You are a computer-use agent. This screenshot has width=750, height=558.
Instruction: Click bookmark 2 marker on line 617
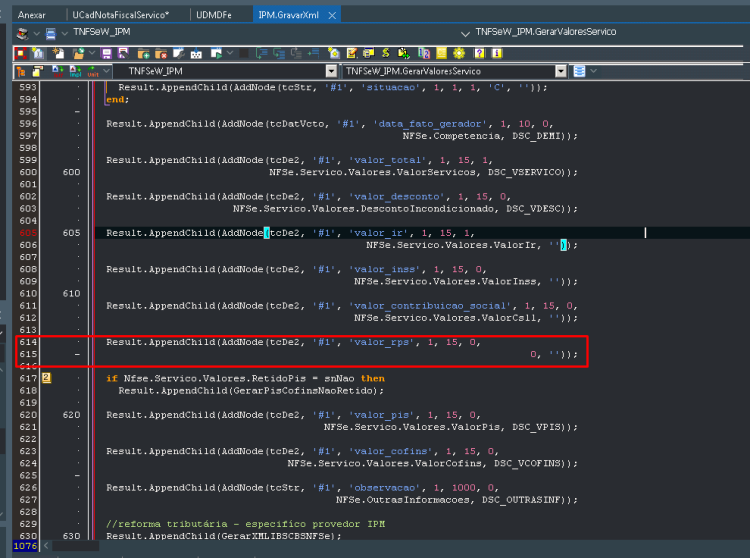[46, 378]
